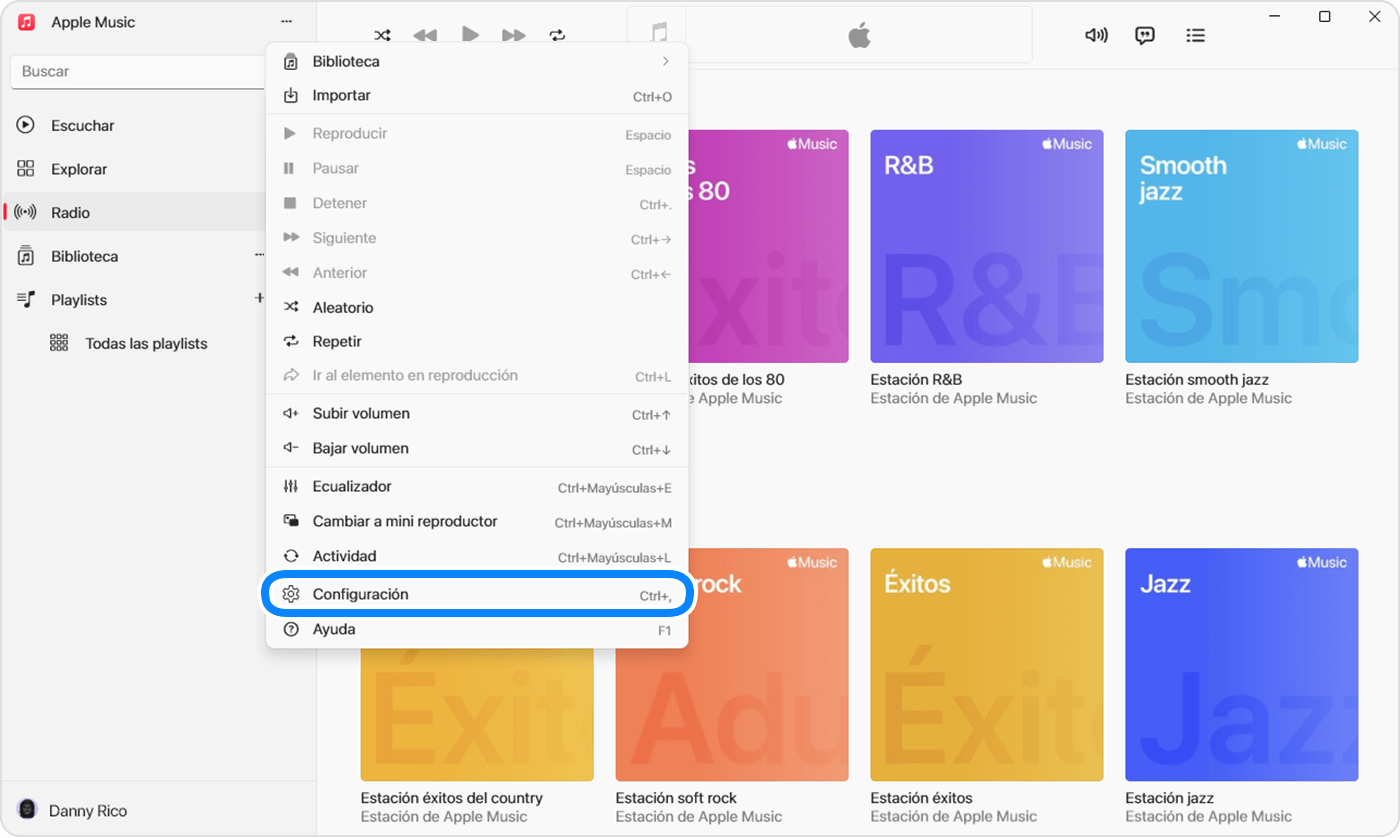
Task: Click the Estación R&B title text
Action: point(916,380)
